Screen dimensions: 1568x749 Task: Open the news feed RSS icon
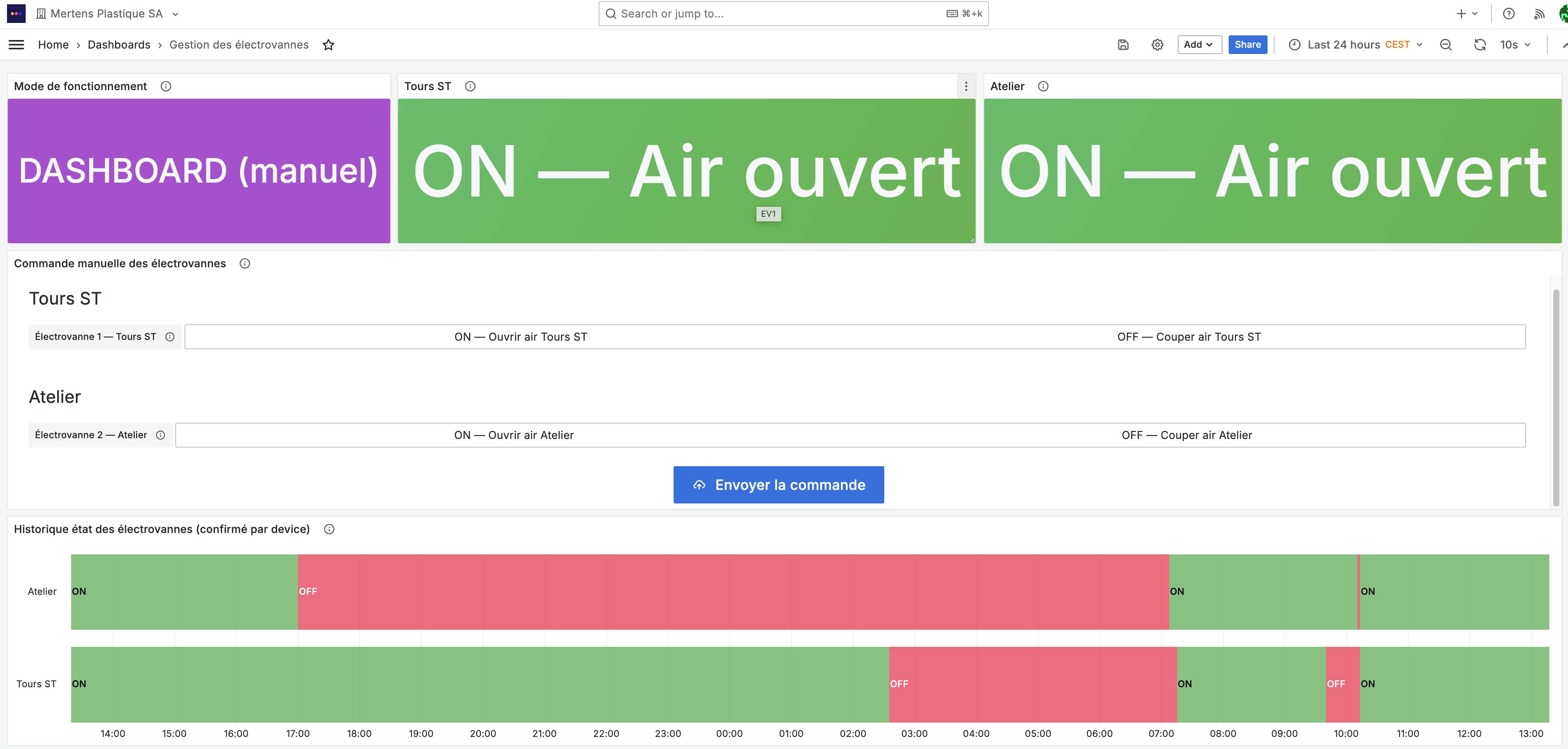[x=1539, y=13]
